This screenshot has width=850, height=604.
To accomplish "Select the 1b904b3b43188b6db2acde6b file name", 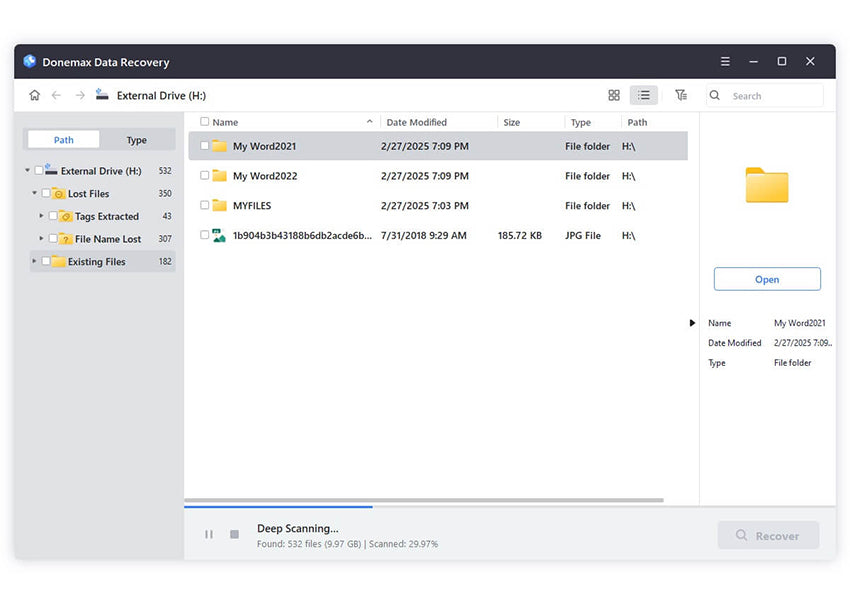I will click(302, 235).
